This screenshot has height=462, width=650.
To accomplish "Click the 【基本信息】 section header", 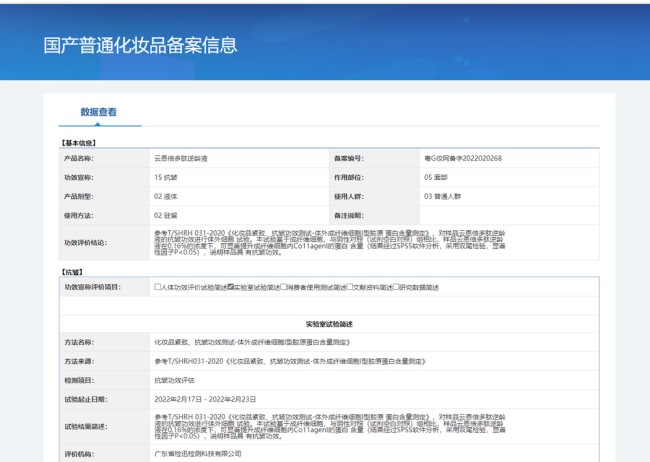I will 78,143.
